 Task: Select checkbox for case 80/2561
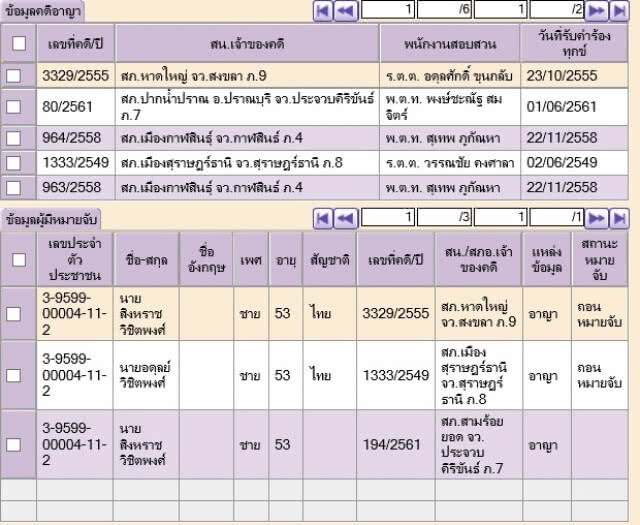[x=13, y=107]
